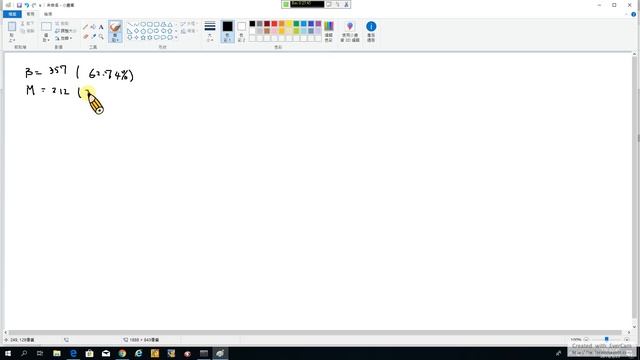Open the shape Outline dropdown
The image size is (640, 360).
189,24
